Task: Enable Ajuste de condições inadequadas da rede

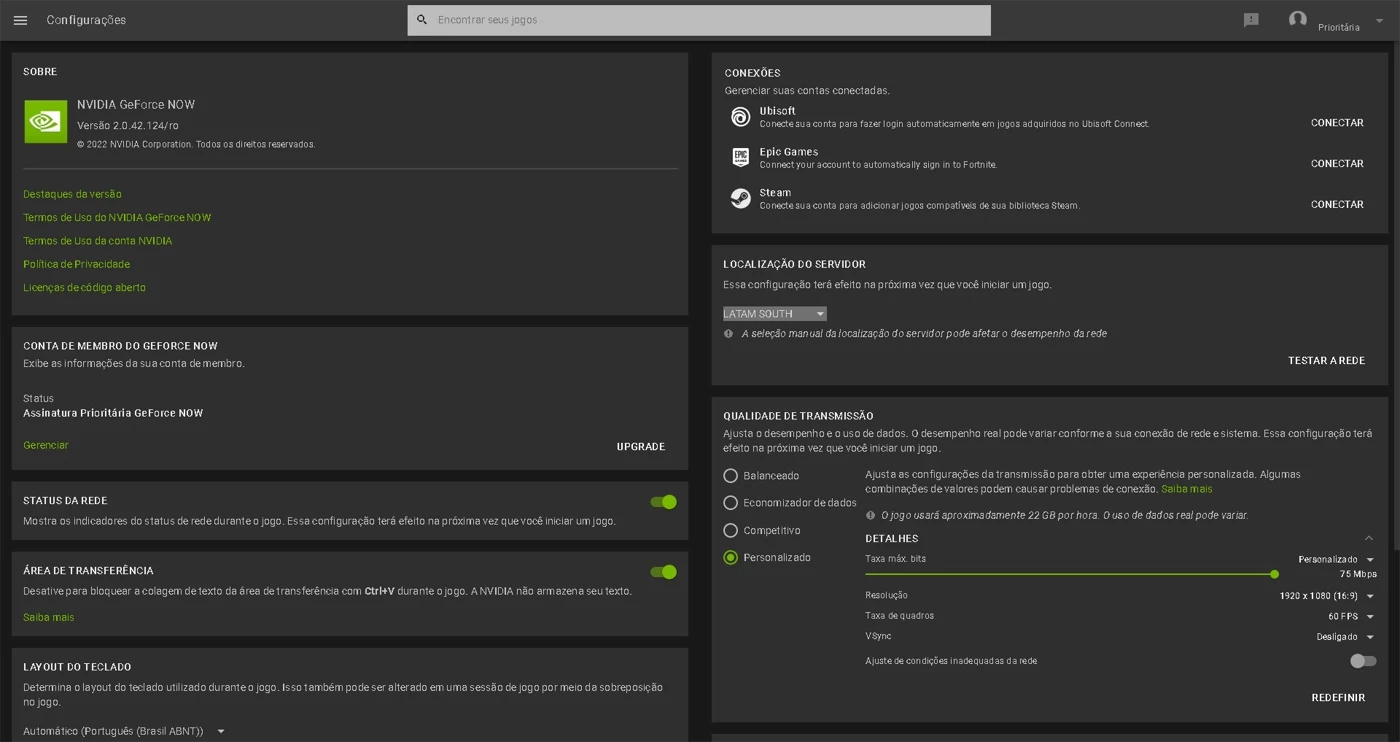Action: pos(1363,661)
